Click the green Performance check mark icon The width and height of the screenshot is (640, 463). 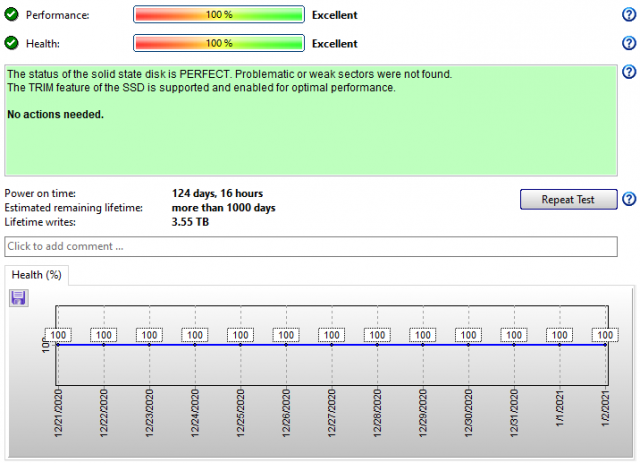pos(11,15)
